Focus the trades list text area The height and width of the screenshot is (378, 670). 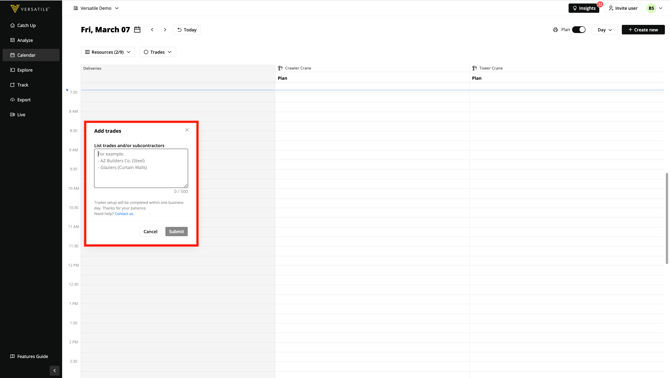(x=141, y=168)
